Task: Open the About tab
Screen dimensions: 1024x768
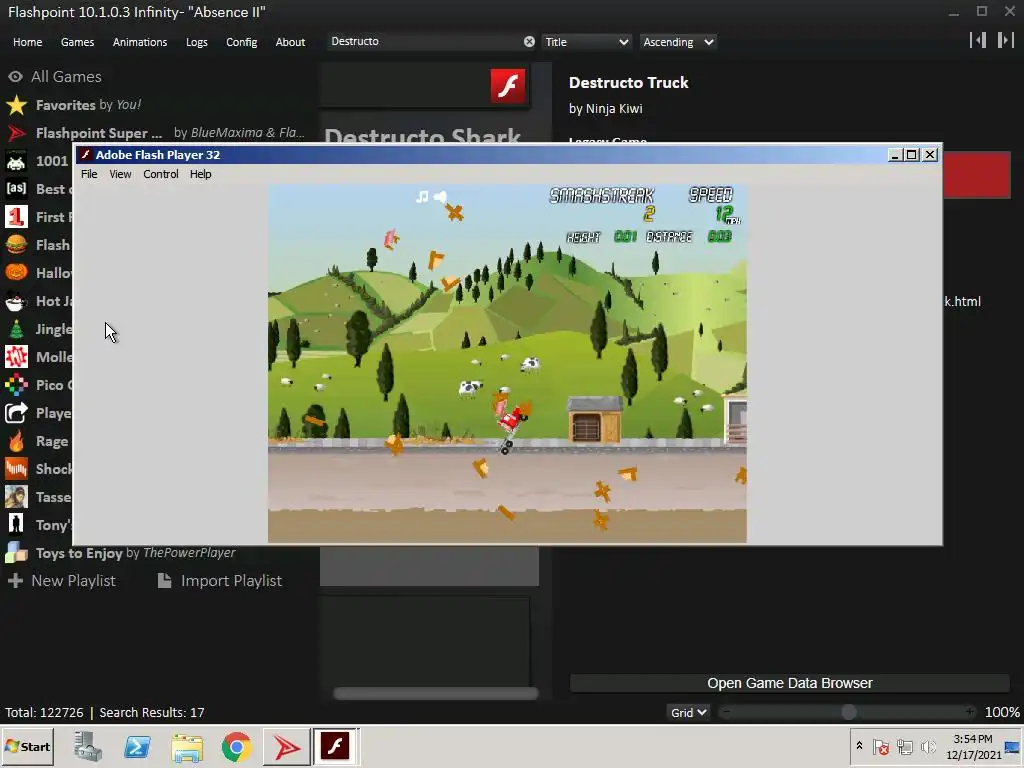Action: 290,42
